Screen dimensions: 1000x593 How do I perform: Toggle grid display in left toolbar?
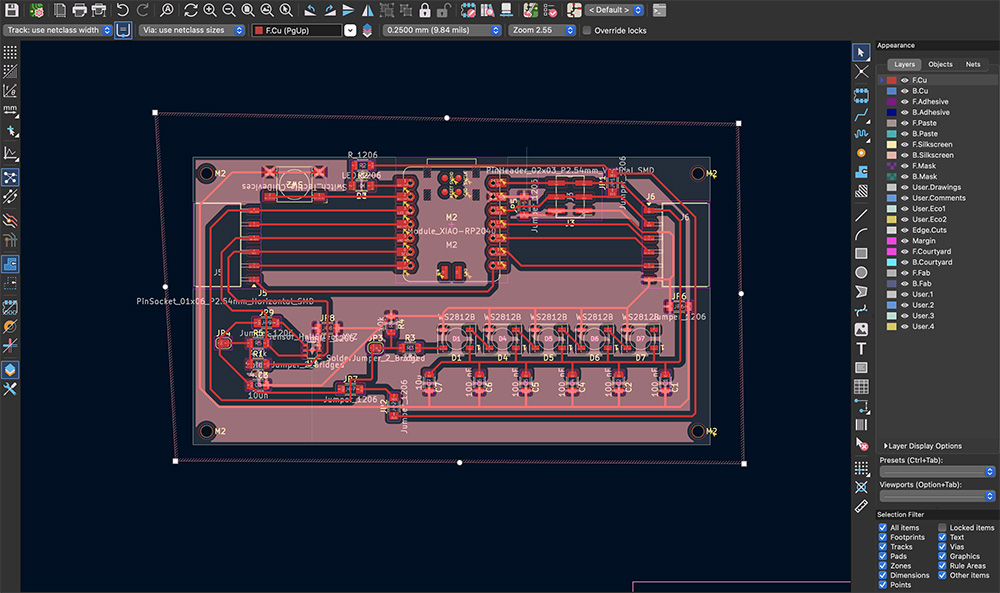click(10, 52)
